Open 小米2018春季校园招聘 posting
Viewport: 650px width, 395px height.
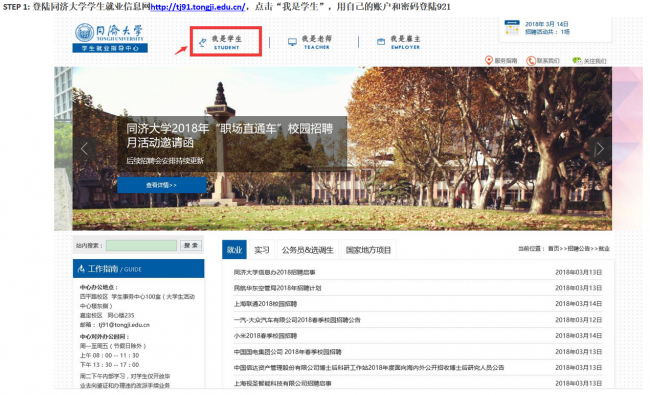point(265,336)
